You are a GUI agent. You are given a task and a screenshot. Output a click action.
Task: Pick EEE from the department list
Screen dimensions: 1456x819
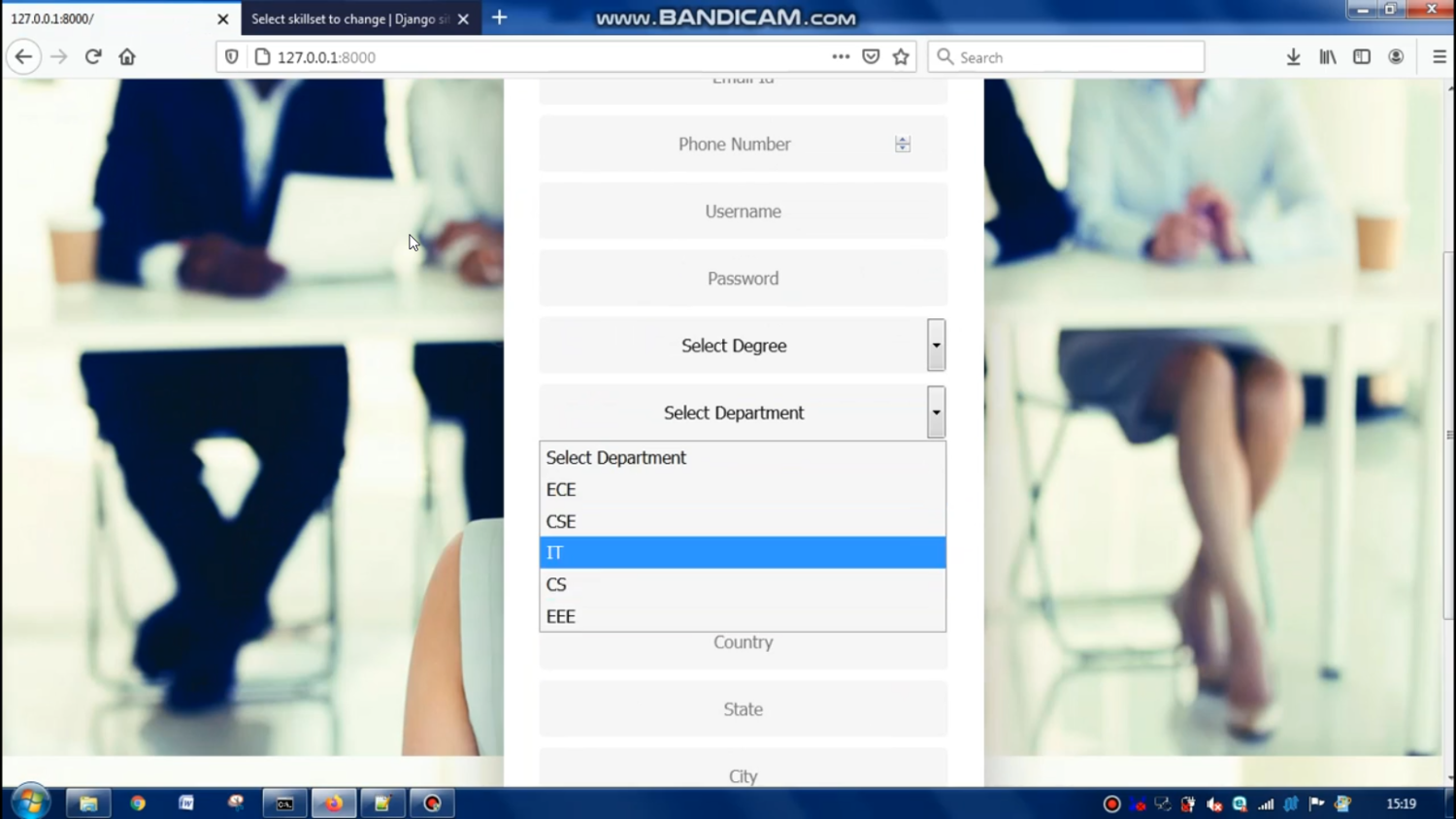click(x=743, y=616)
